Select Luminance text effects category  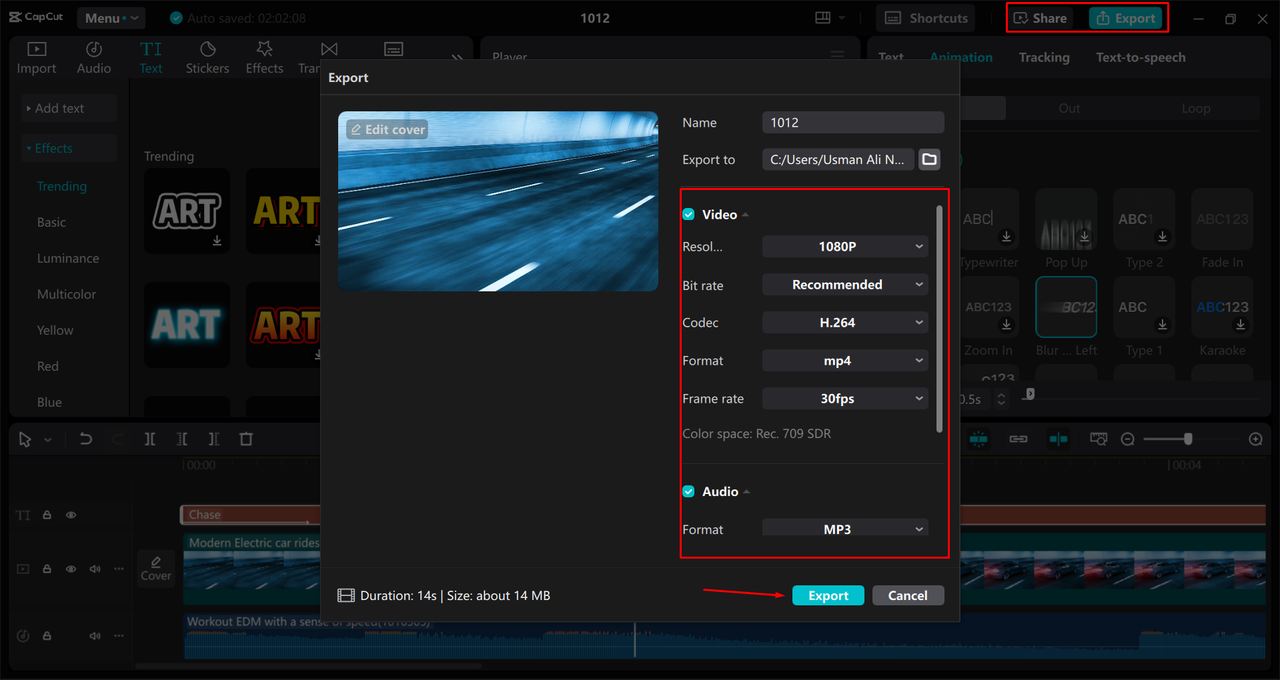pyautogui.click(x=68, y=258)
